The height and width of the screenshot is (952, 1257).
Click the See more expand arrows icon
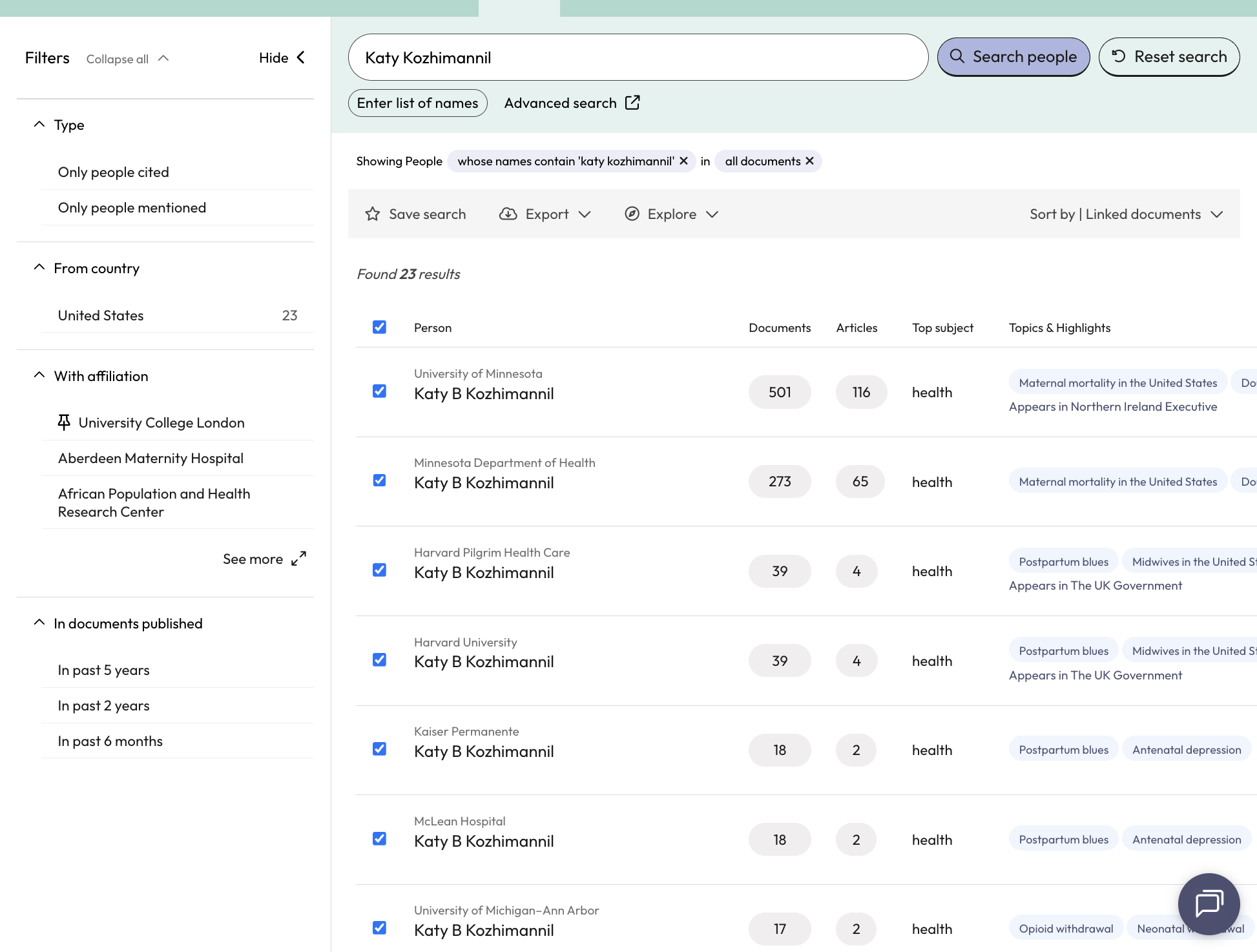pos(298,559)
